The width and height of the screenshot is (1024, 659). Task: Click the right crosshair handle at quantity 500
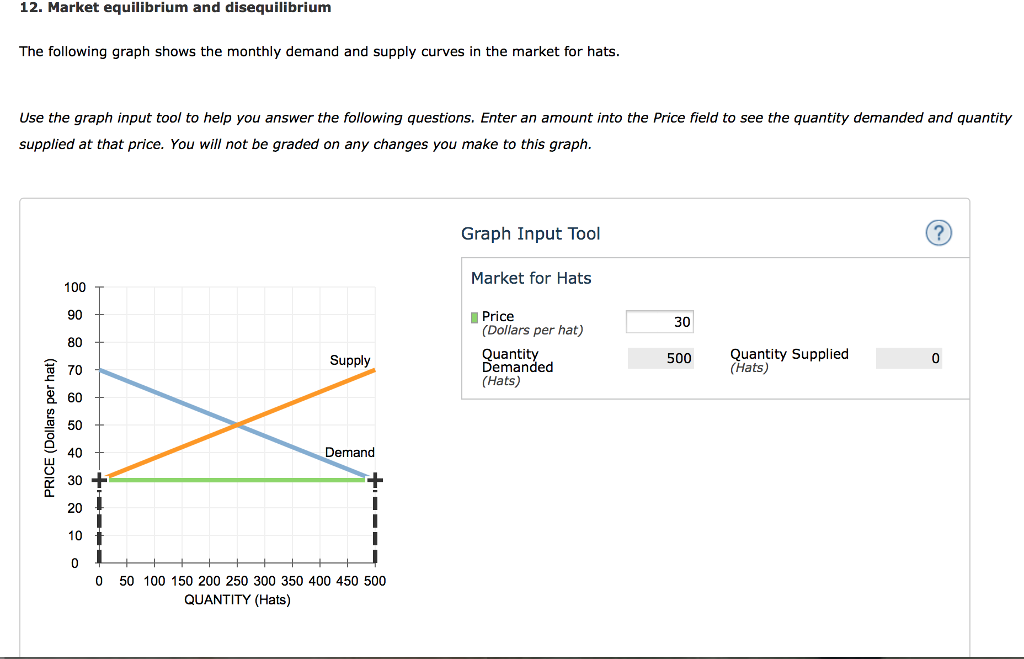[375, 480]
